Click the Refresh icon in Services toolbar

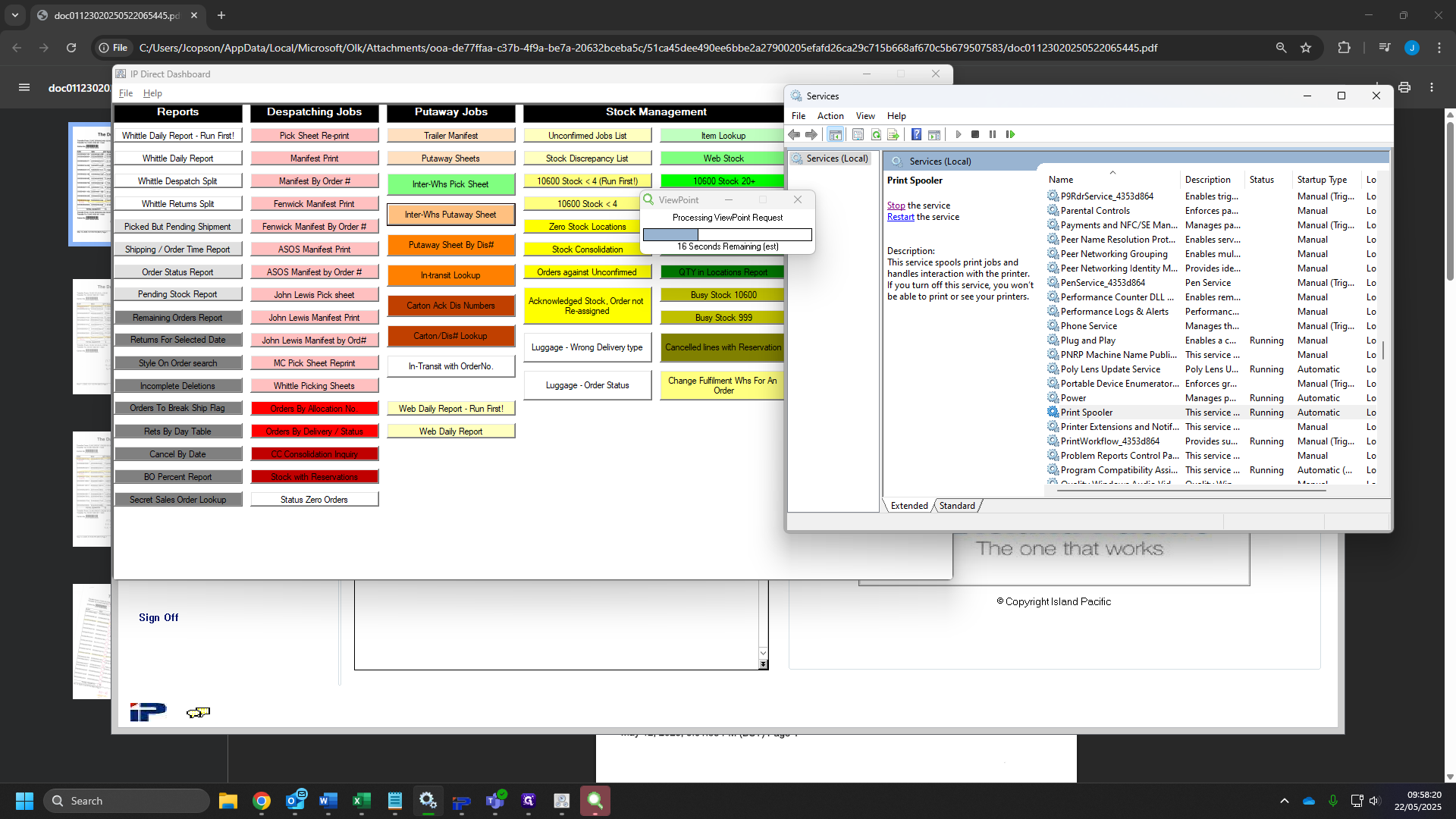pos(876,134)
